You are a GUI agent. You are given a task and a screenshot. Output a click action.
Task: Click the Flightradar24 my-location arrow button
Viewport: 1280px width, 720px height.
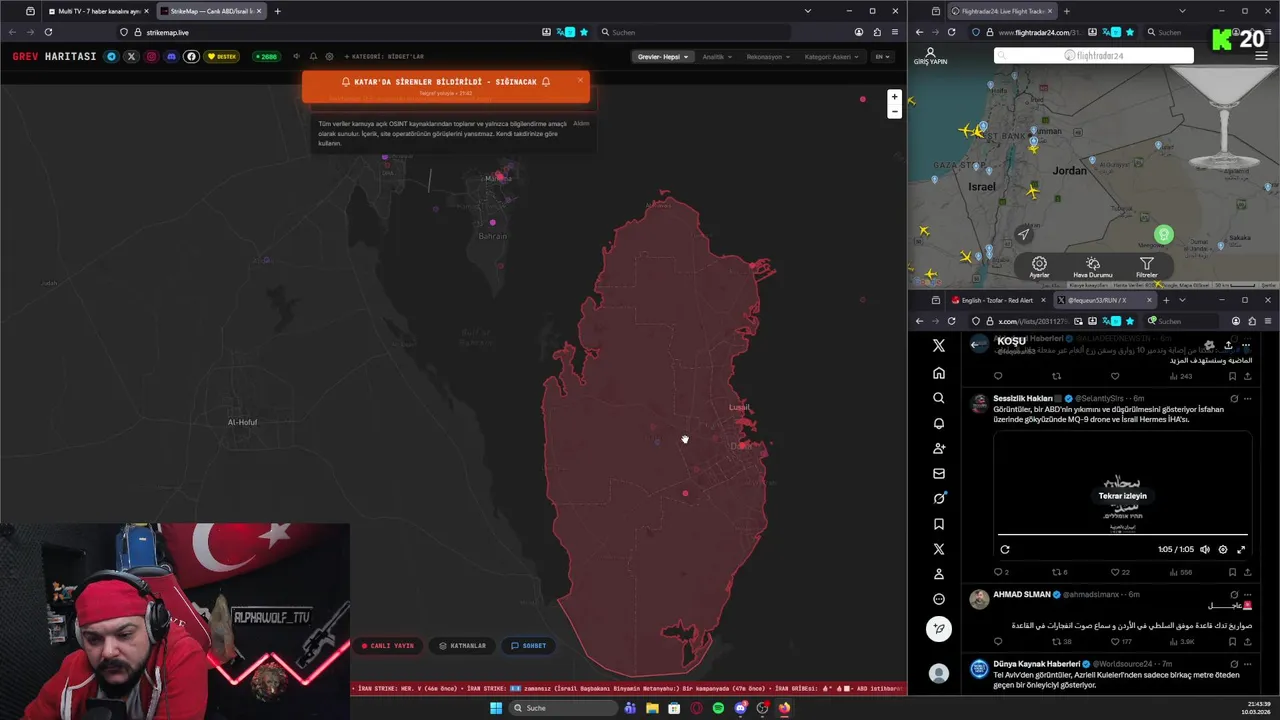coord(1023,235)
